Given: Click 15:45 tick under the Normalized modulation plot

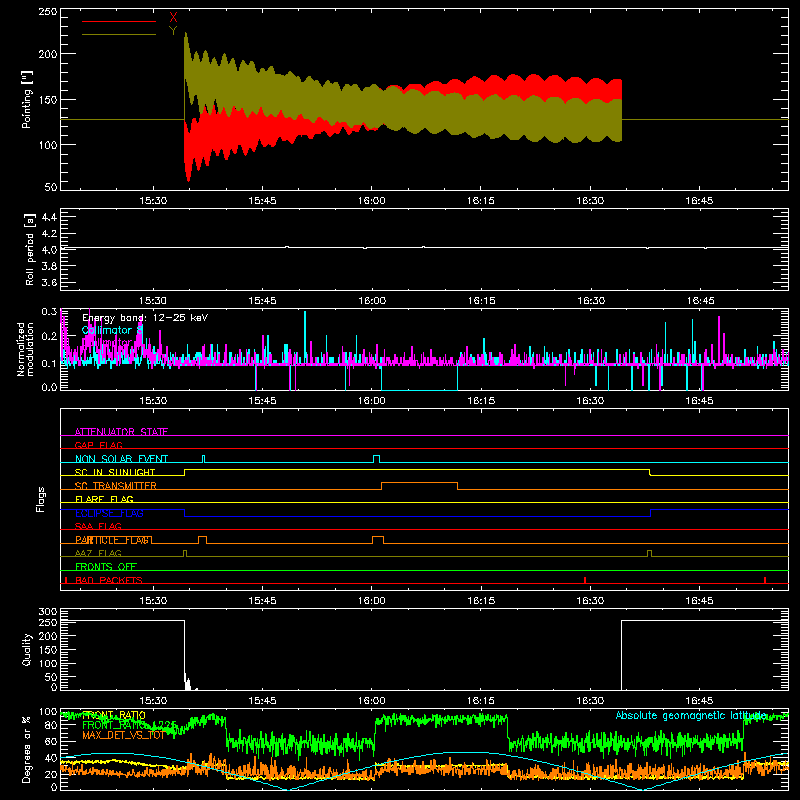Looking at the screenshot, I should tap(262, 401).
